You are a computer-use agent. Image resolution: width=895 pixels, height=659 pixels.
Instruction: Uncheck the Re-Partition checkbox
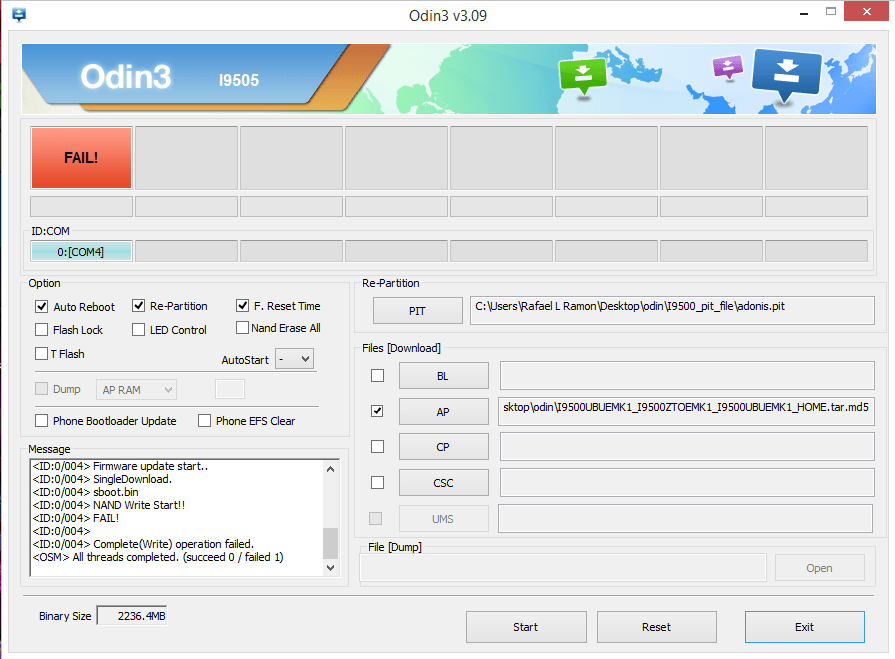pos(139,306)
